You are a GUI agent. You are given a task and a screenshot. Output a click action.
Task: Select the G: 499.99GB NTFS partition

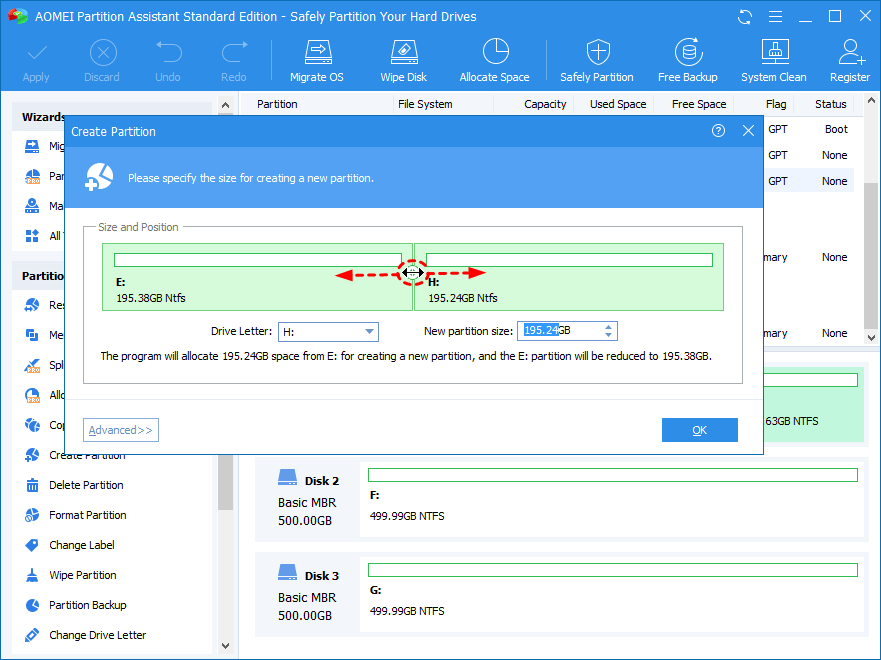pos(612,594)
